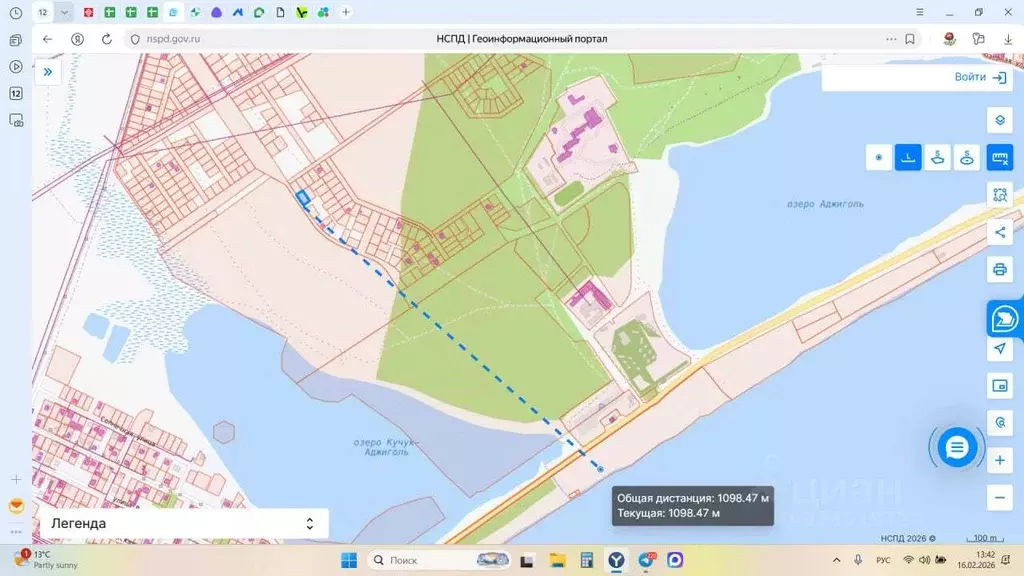Print the map using printer icon

point(999,269)
